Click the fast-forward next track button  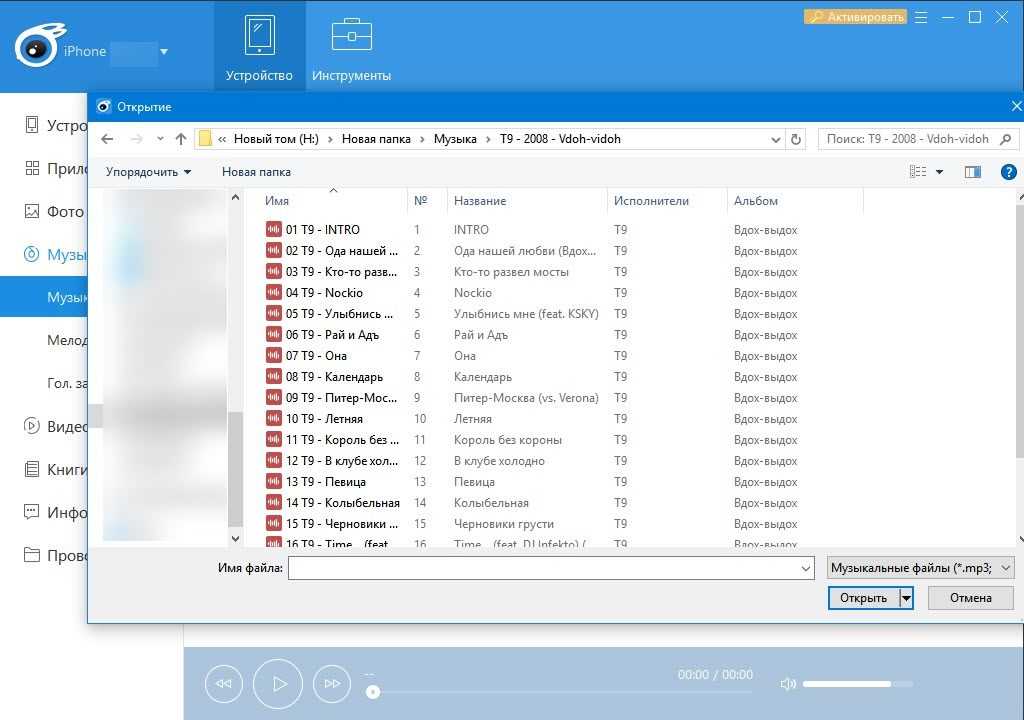332,684
